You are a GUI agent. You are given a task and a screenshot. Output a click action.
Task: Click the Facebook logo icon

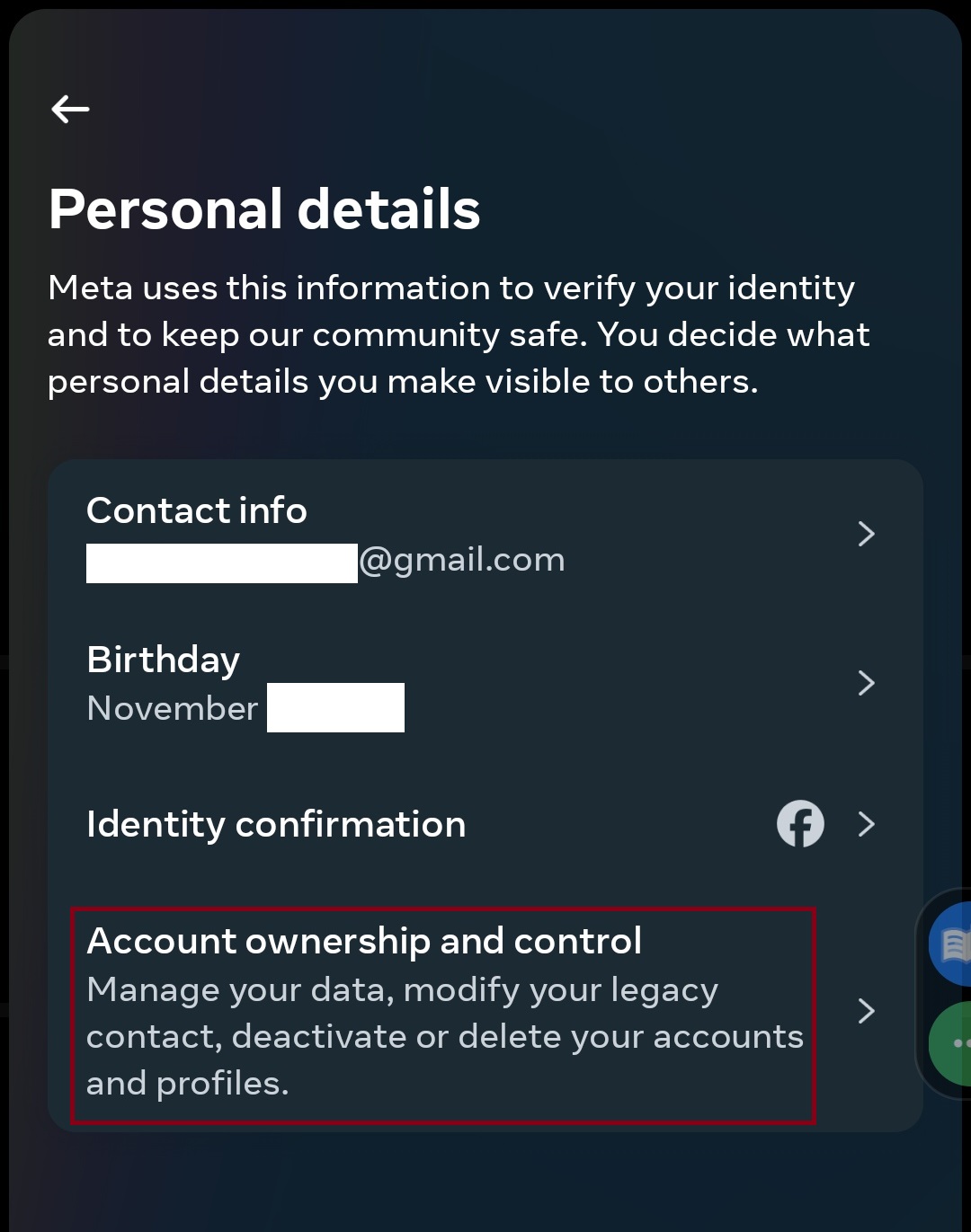(800, 823)
